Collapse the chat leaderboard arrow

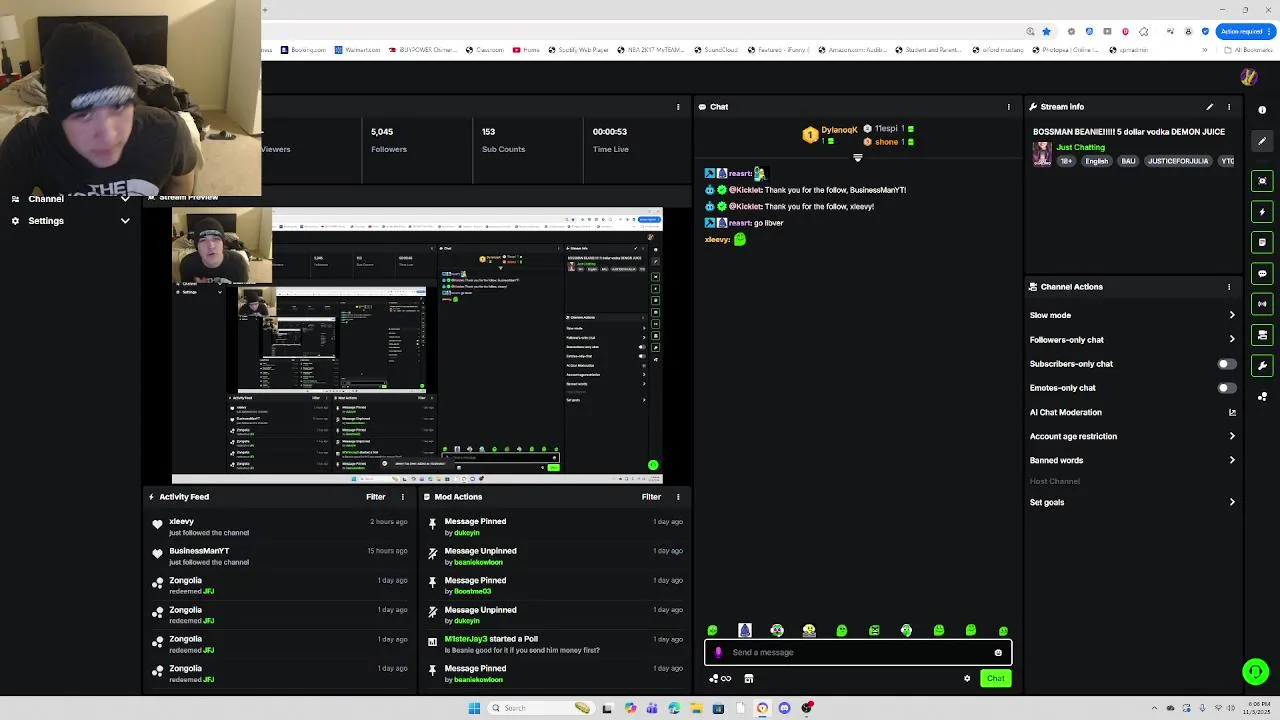pos(857,158)
